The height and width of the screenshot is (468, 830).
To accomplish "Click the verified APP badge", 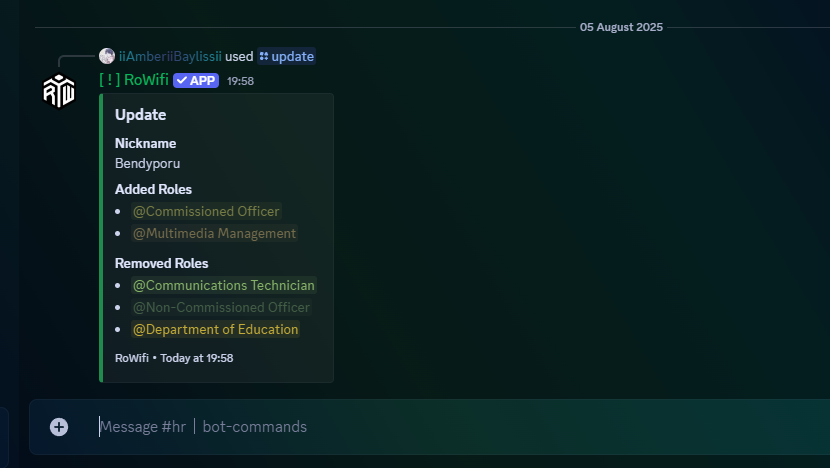I will tap(196, 80).
